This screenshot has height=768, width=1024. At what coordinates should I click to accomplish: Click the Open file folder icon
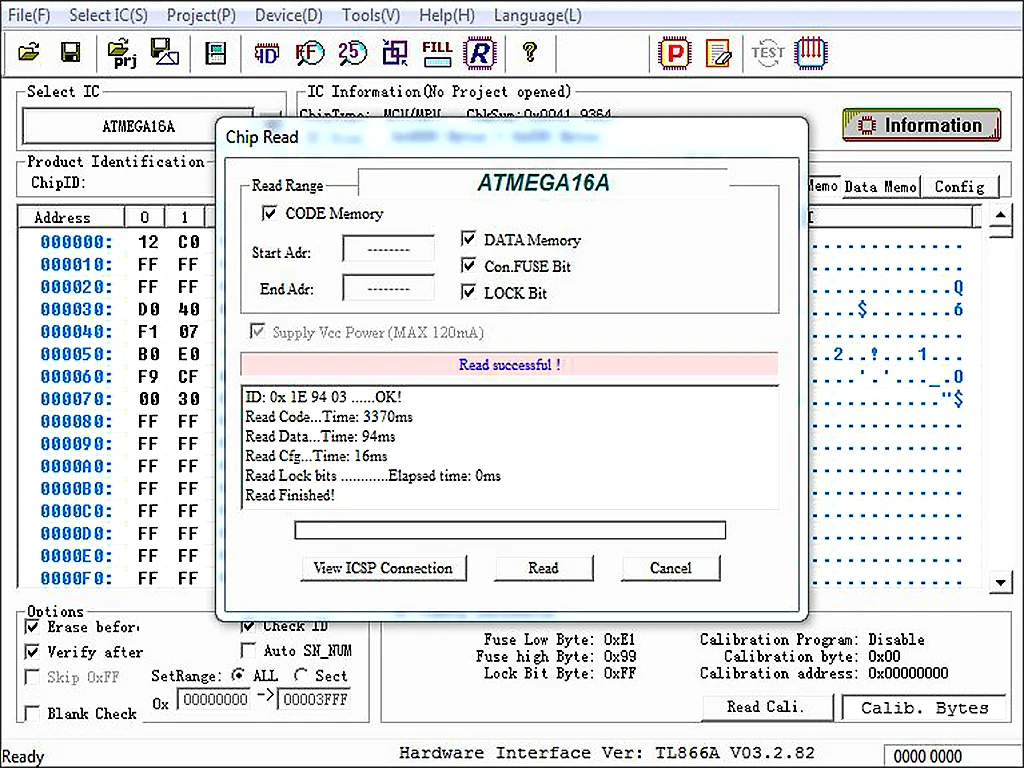coord(29,52)
